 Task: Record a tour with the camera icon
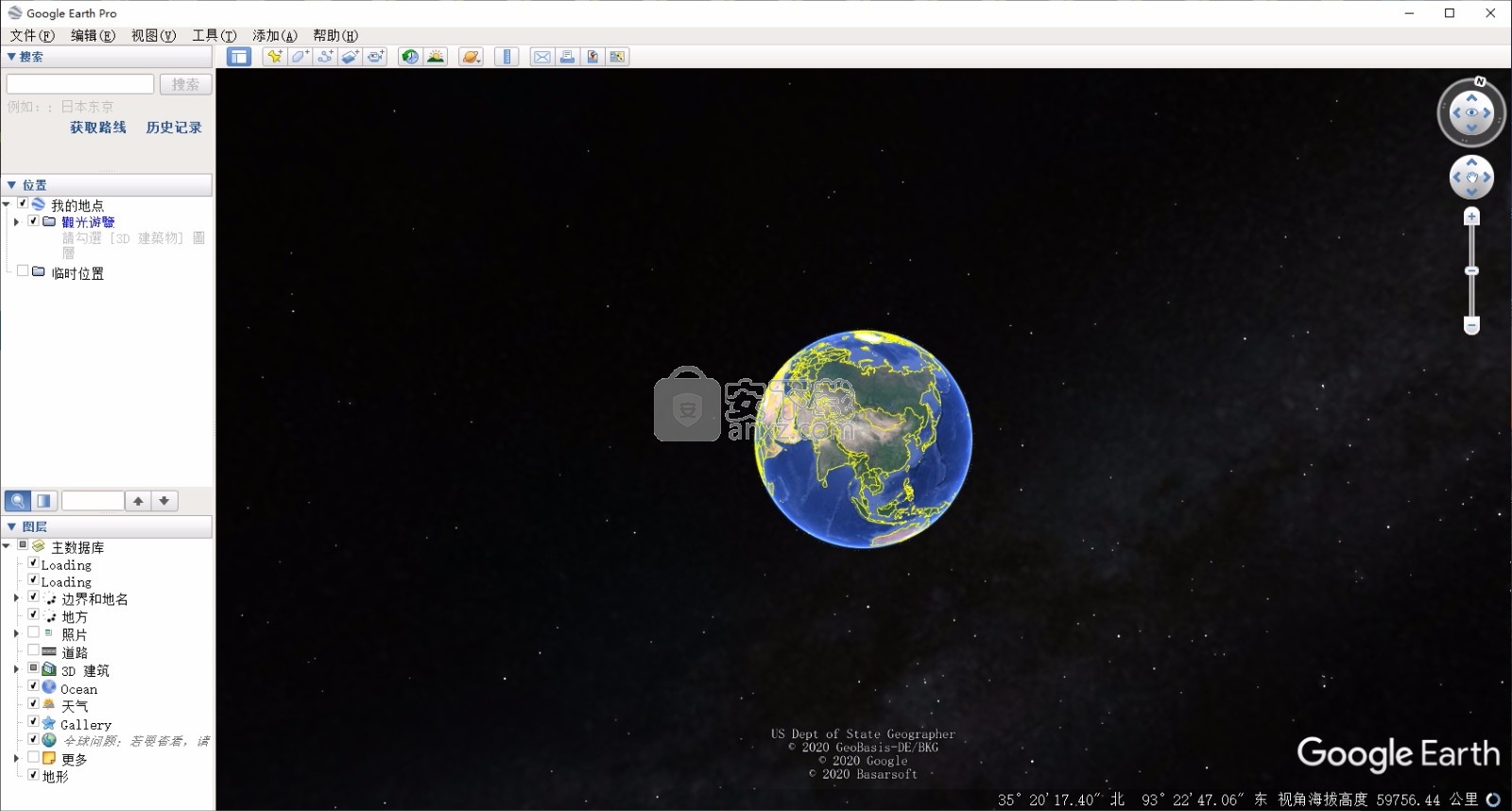(x=376, y=57)
